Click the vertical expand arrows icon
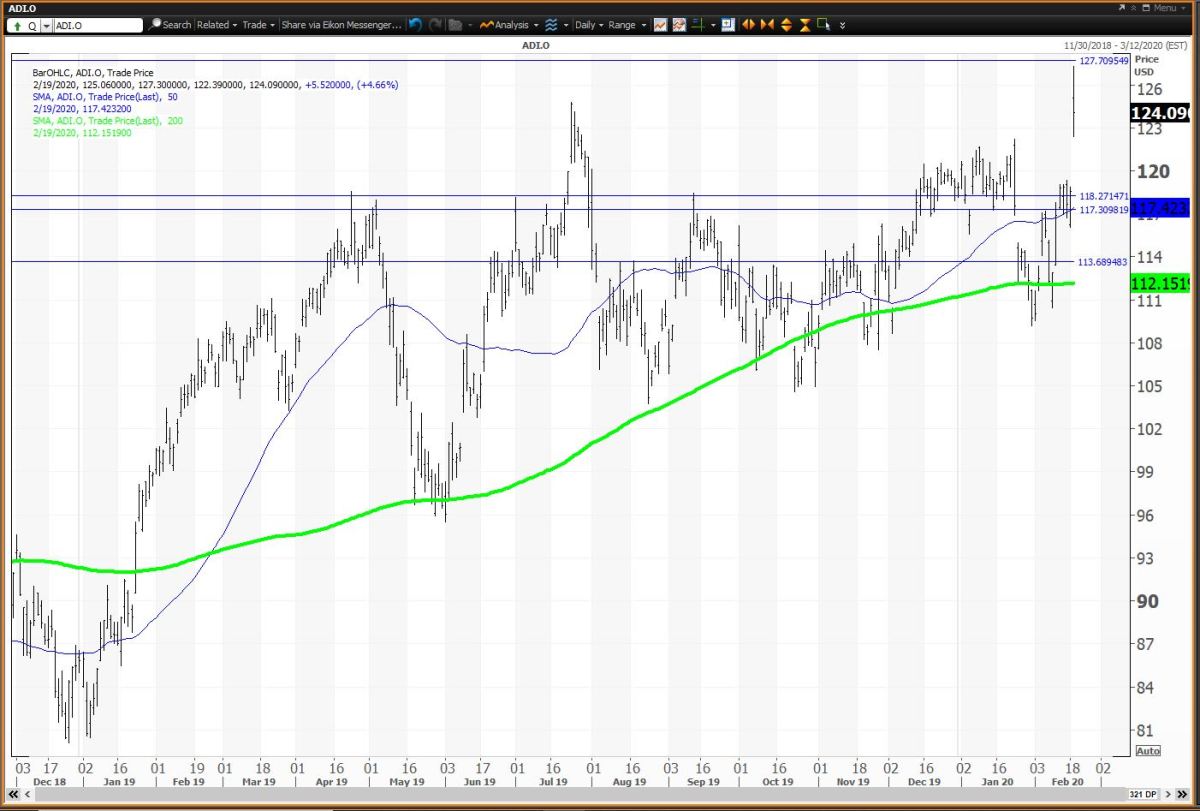 786,24
